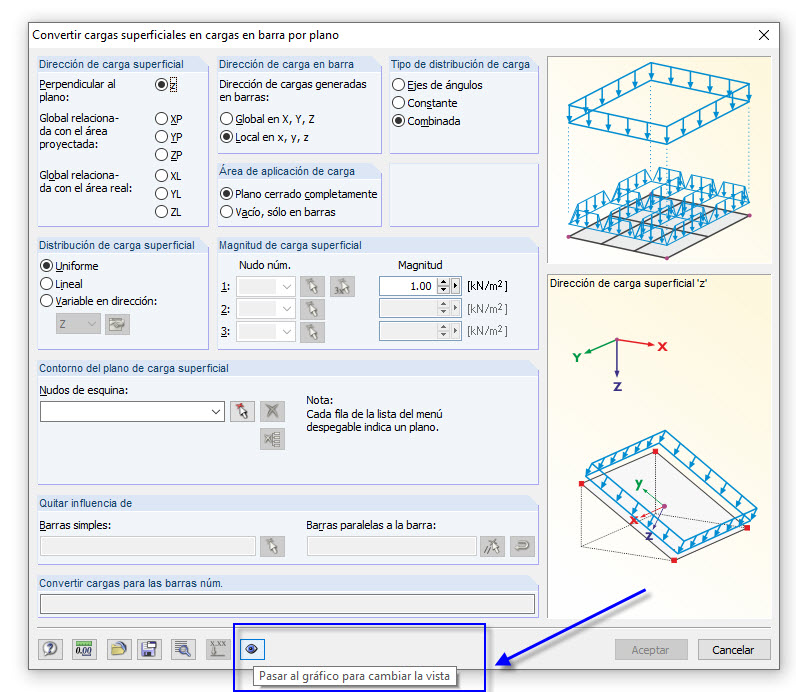Open saved settings with the folder icon
The height and width of the screenshot is (692, 796).
pyautogui.click(x=119, y=649)
